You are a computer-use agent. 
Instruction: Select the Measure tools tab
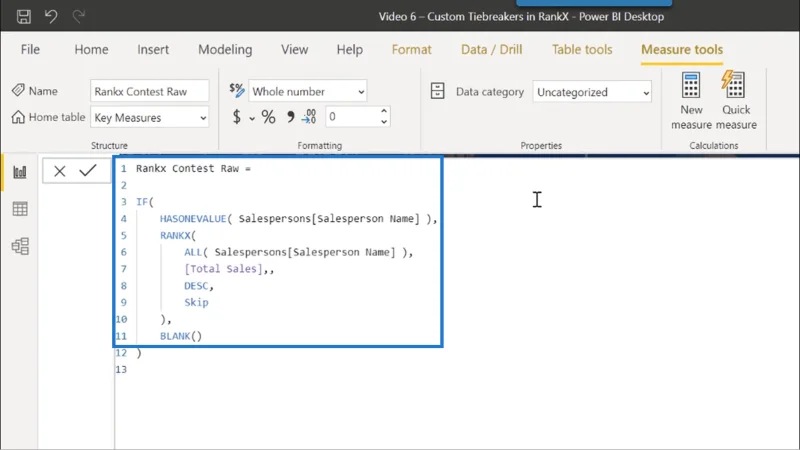[682, 49]
